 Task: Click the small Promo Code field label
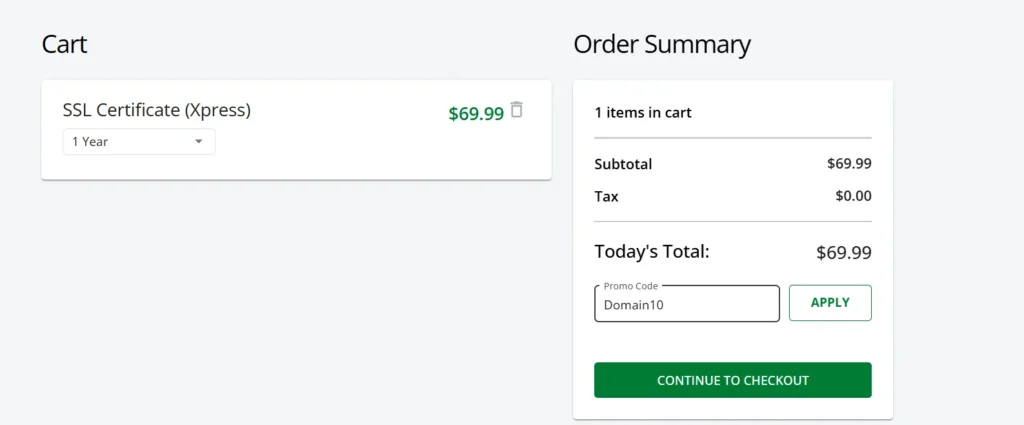point(631,286)
